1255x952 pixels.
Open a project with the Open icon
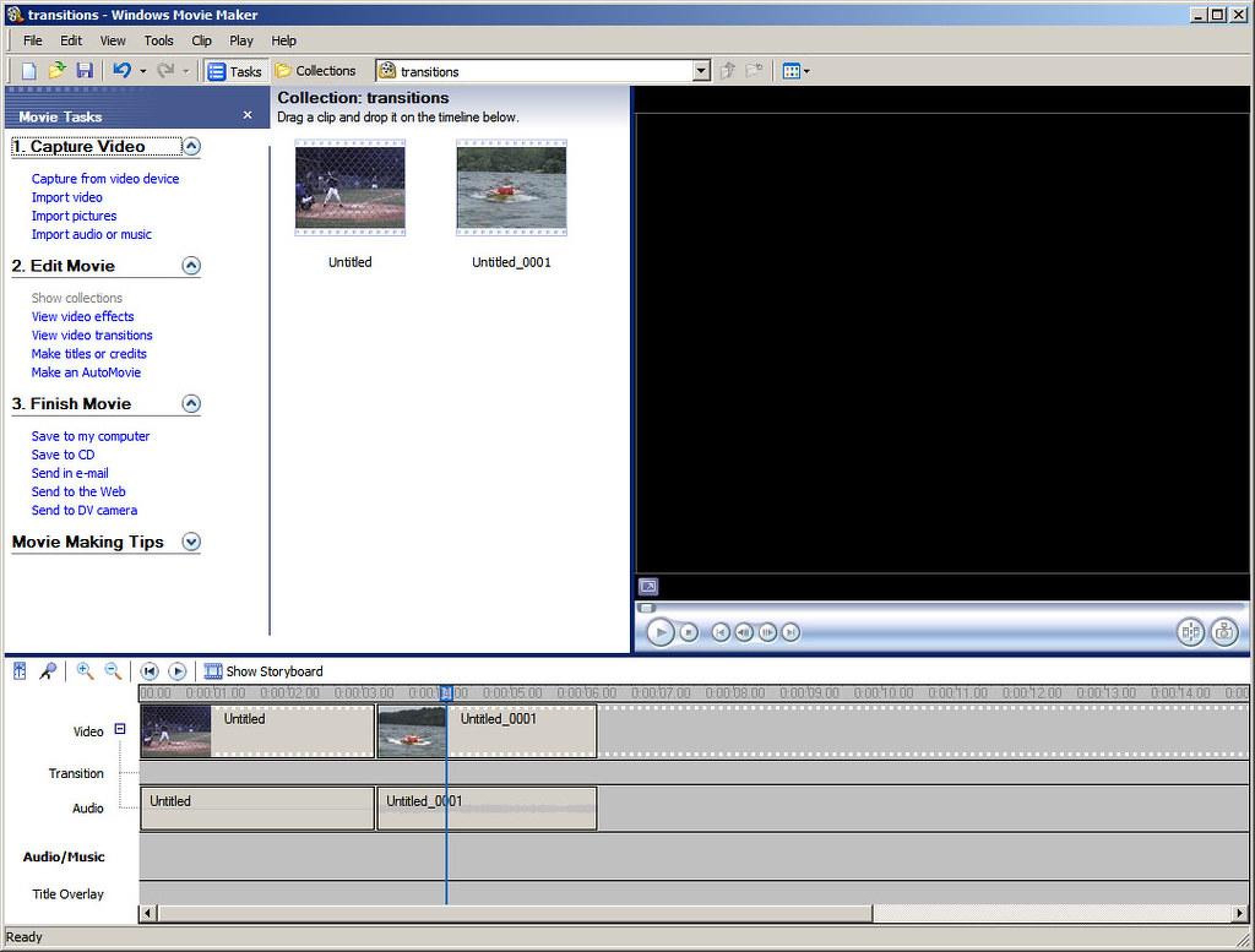[57, 70]
